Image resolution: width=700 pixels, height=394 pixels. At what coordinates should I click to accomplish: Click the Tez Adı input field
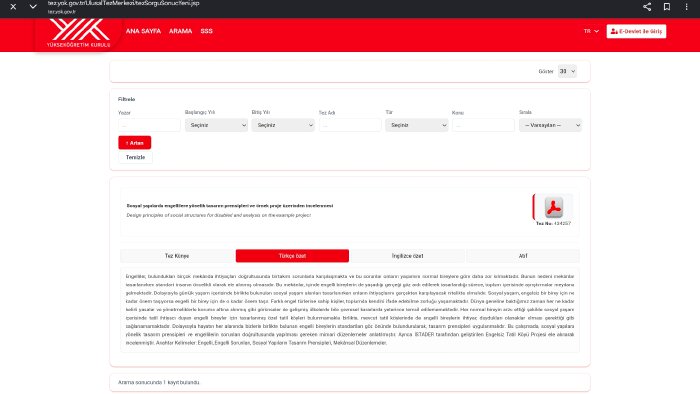pos(350,125)
